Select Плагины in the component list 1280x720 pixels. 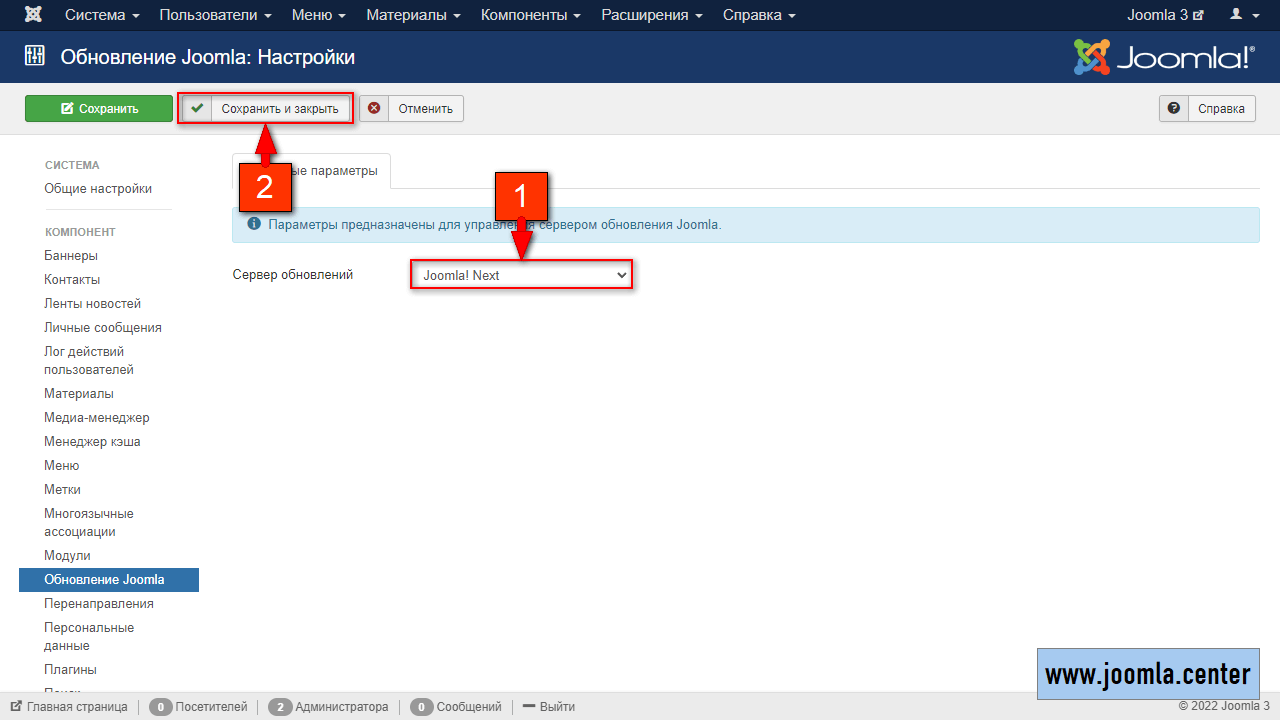[70, 669]
